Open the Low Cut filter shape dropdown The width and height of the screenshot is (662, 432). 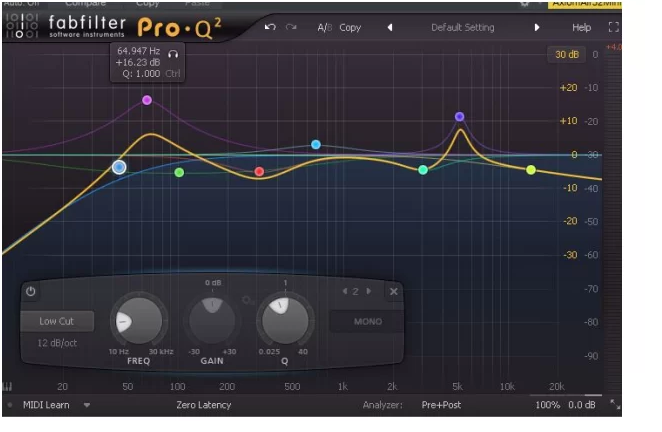(x=57, y=321)
